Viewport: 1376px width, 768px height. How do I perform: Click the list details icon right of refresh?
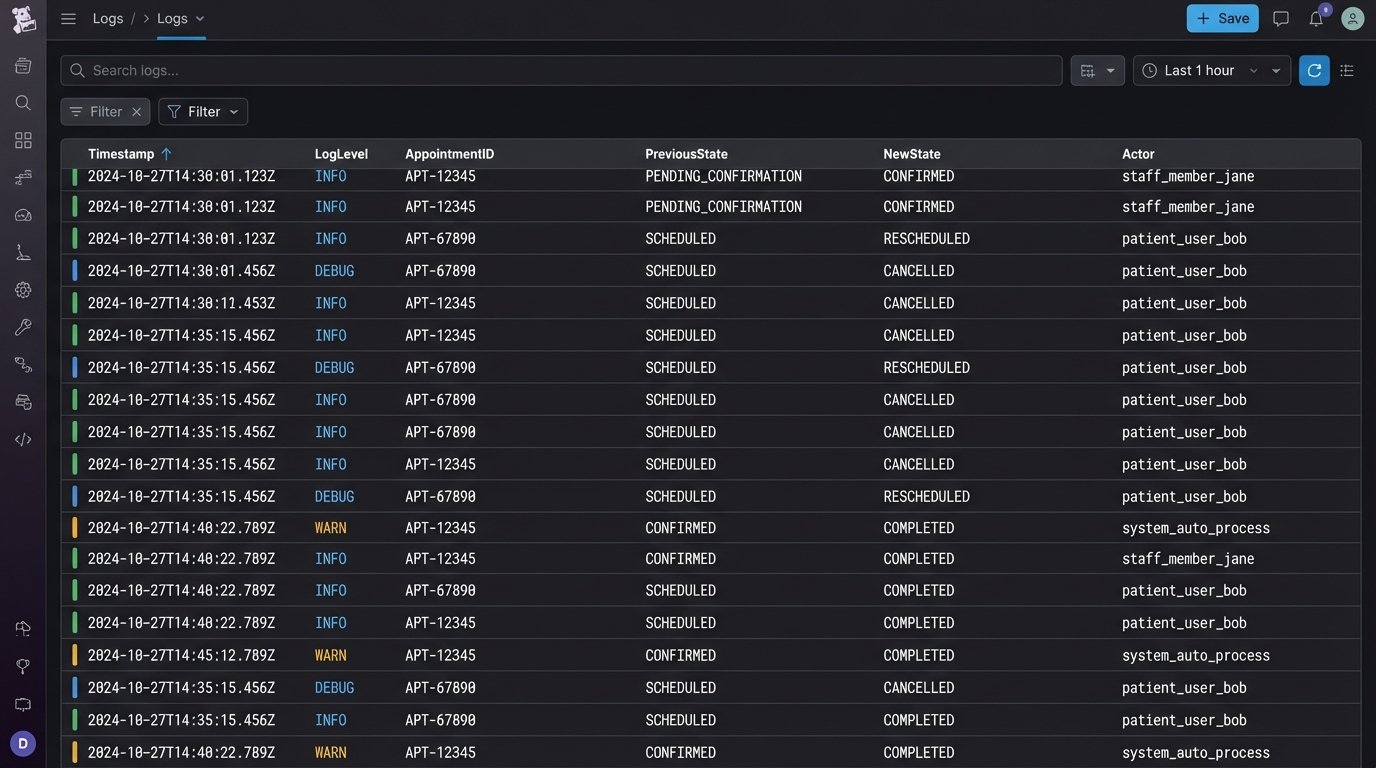tap(1347, 70)
